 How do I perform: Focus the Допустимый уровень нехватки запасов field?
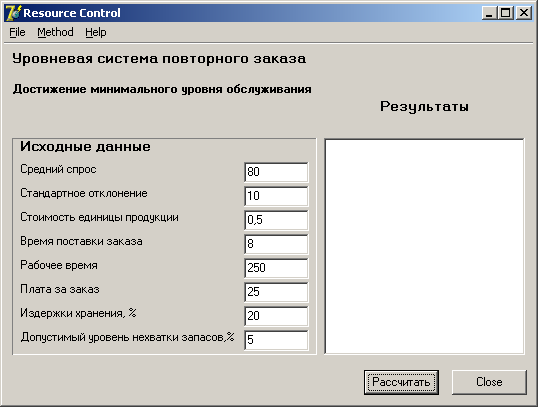point(276,340)
